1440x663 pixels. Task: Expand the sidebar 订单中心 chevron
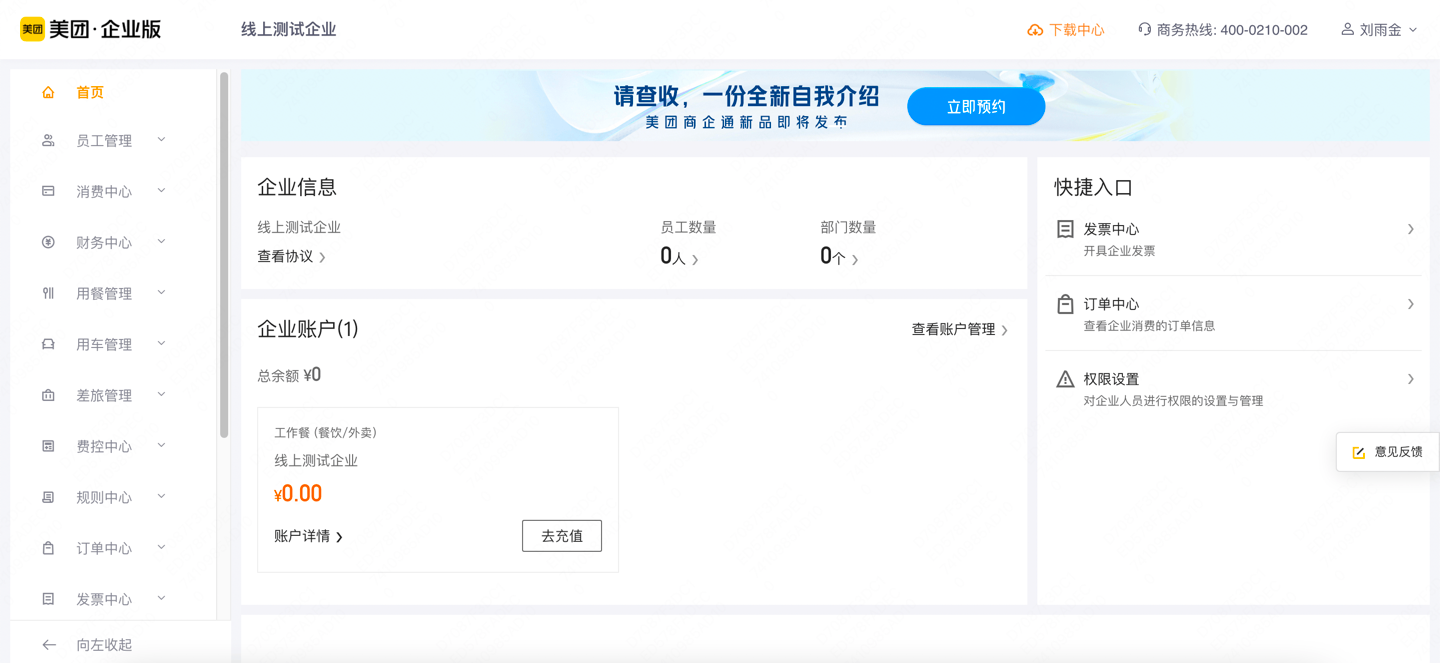pos(161,547)
